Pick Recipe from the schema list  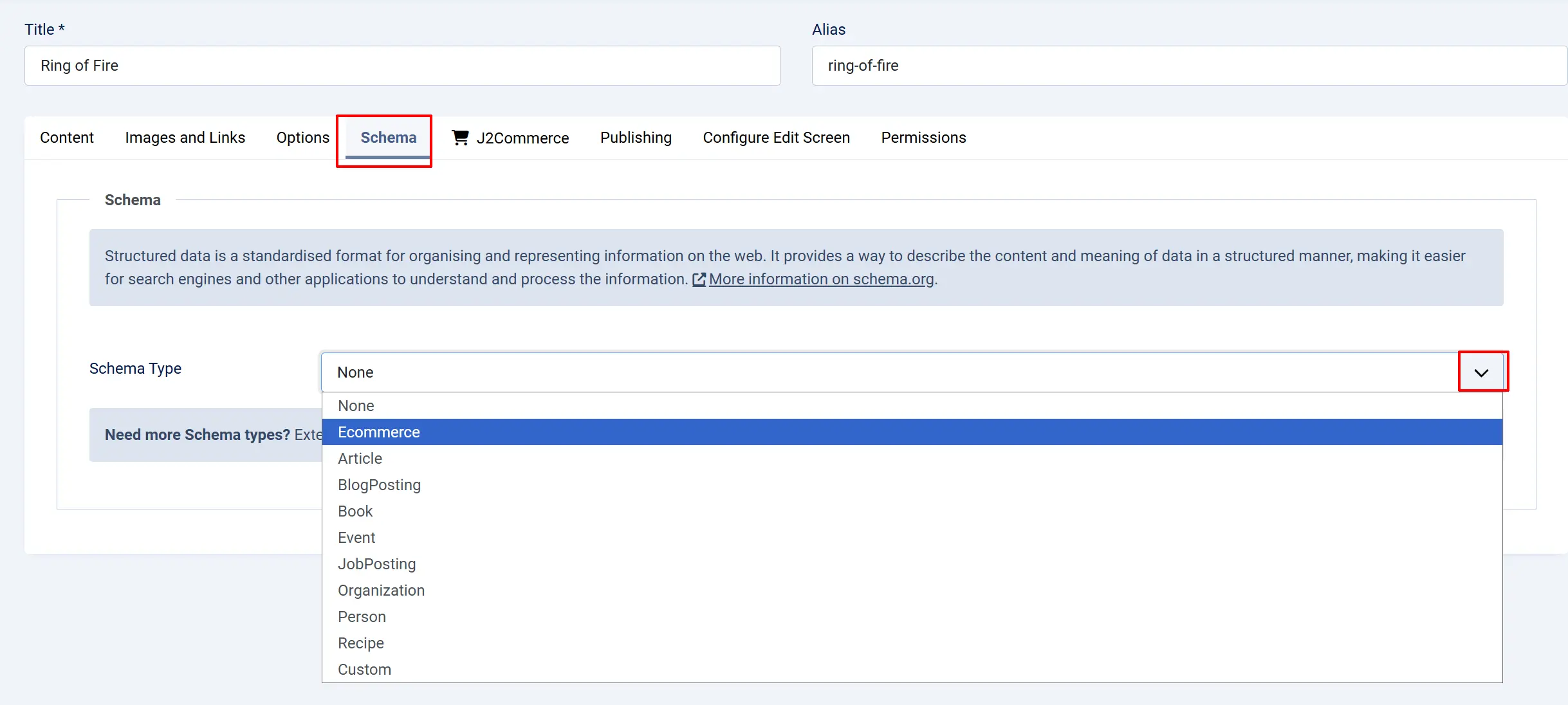912,643
